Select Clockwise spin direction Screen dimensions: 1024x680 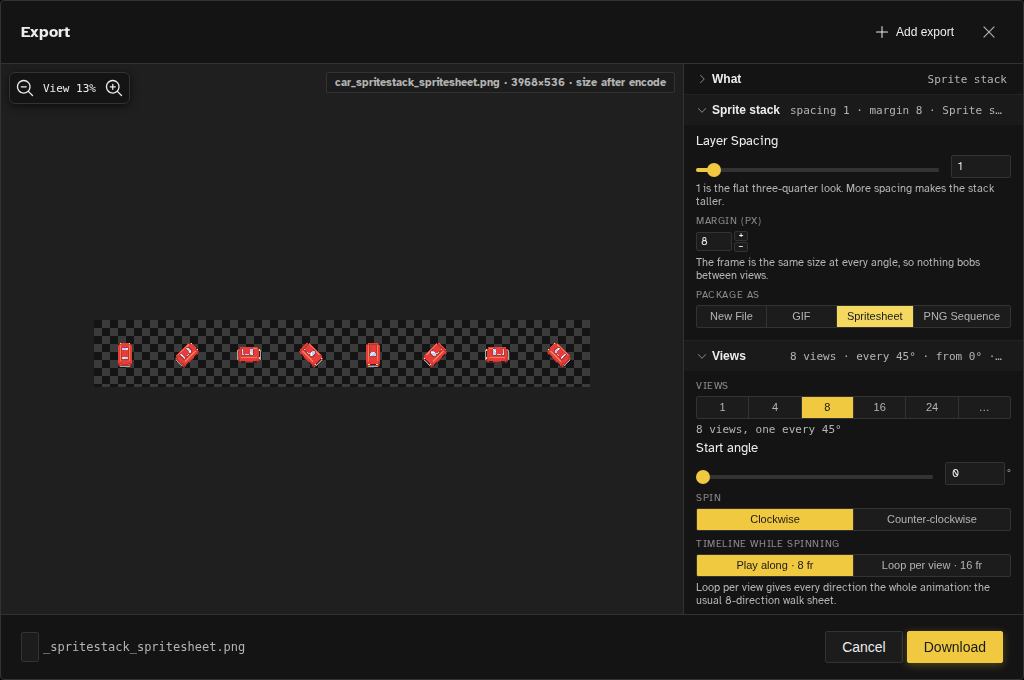tap(775, 519)
